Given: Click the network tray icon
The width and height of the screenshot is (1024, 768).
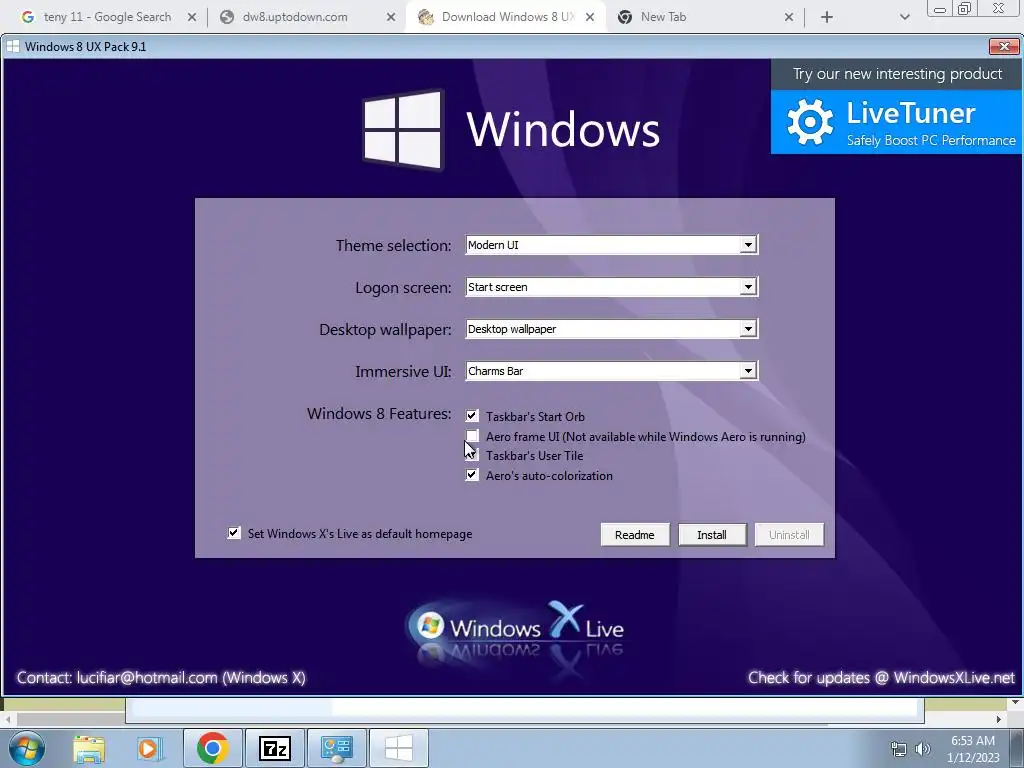Looking at the screenshot, I should (899, 749).
